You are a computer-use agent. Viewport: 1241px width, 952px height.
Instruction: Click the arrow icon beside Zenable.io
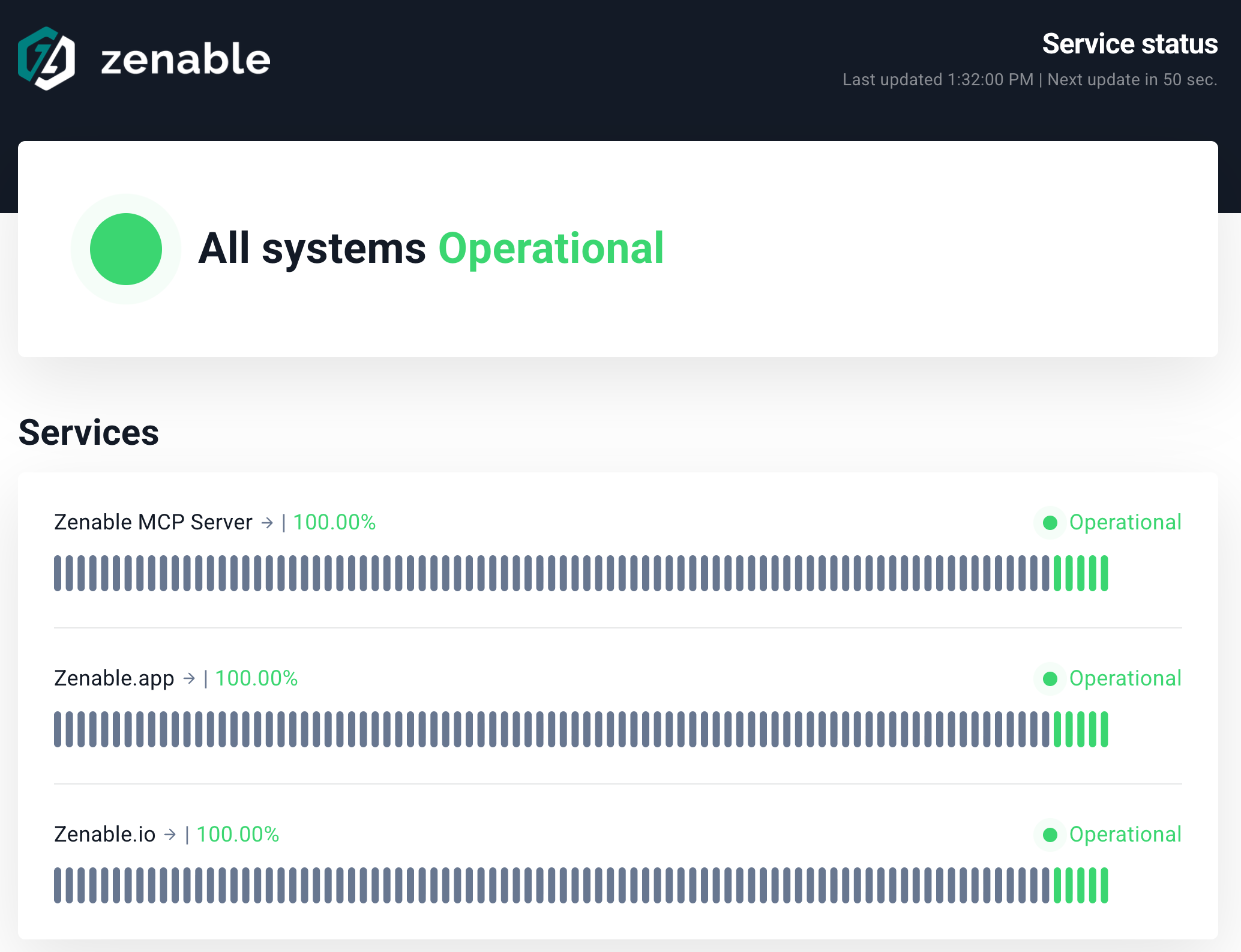coord(170,835)
